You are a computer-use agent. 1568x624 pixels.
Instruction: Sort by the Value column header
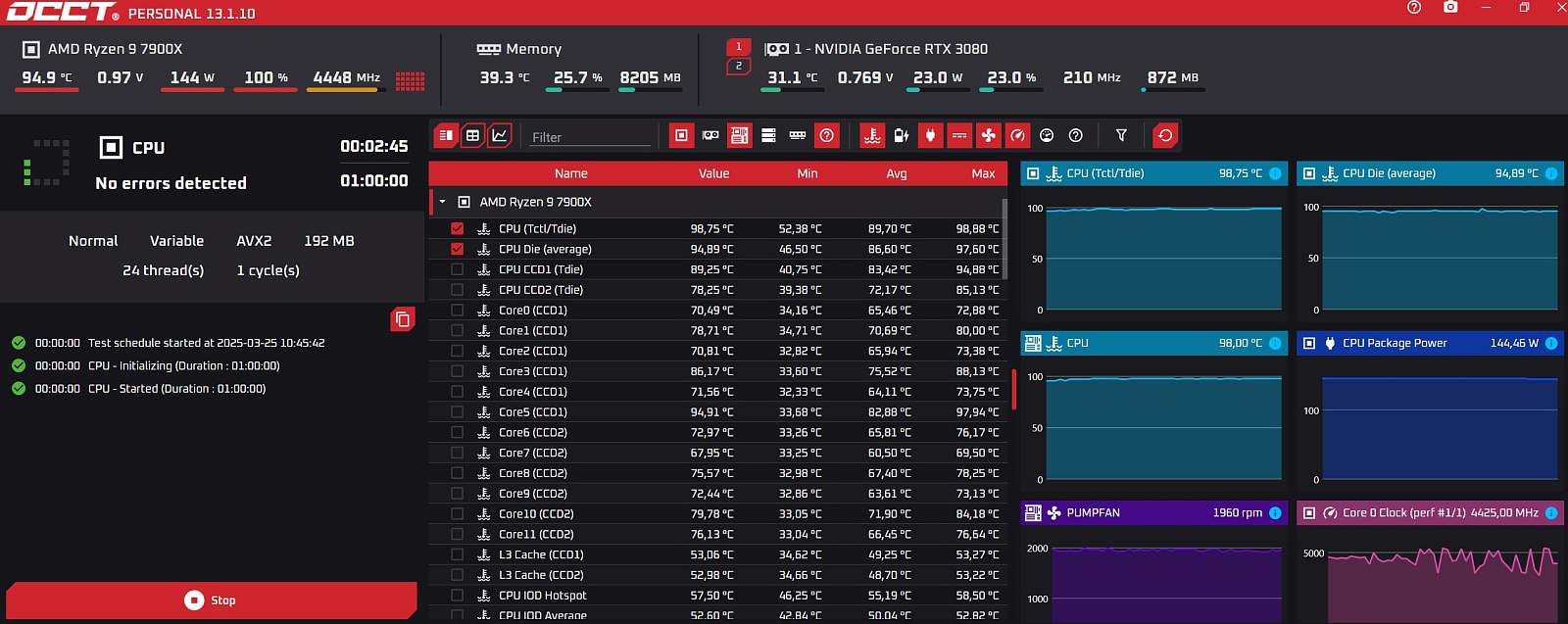pyautogui.click(x=713, y=173)
